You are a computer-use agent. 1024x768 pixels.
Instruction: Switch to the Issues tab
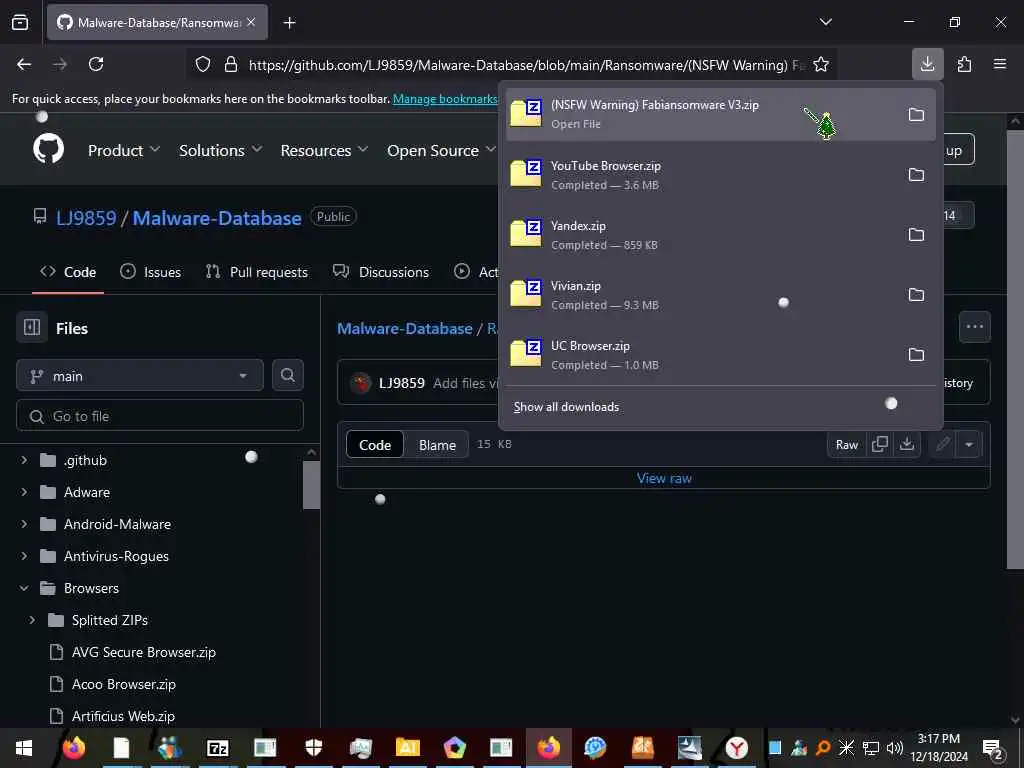click(x=150, y=272)
